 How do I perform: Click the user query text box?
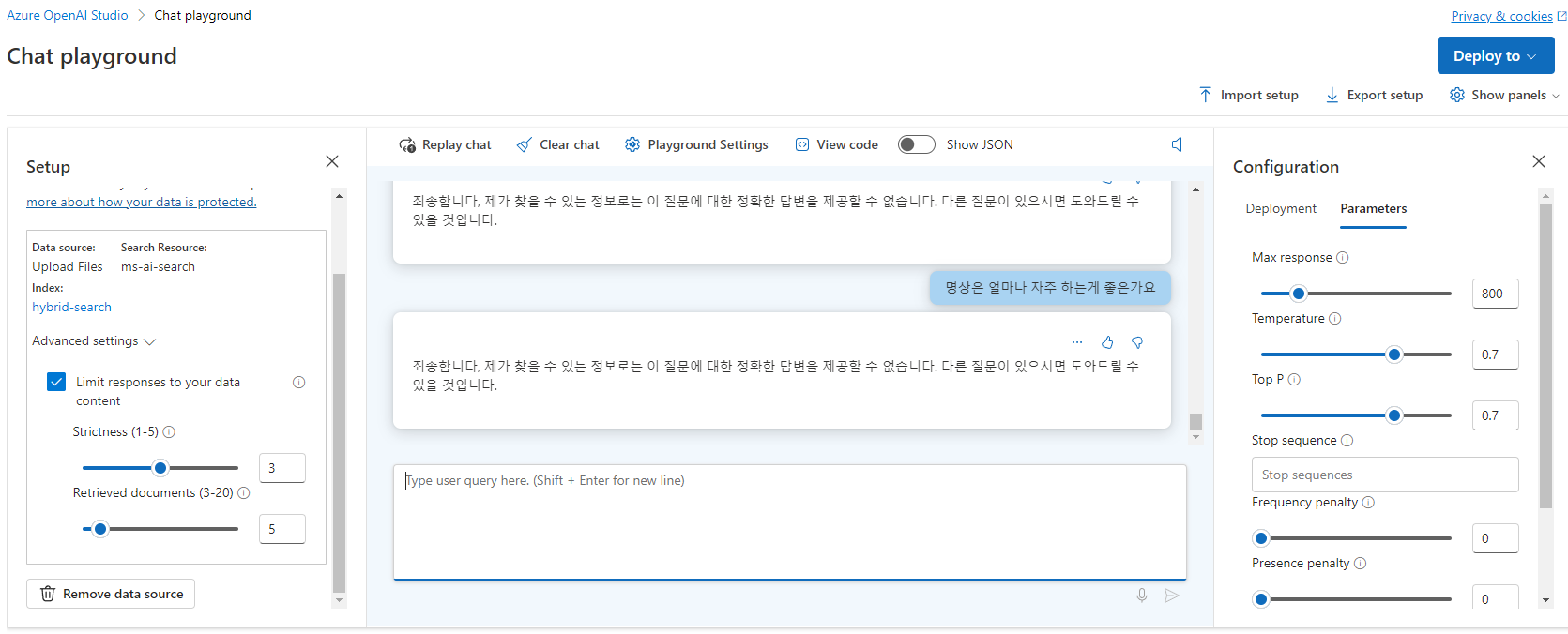point(790,521)
